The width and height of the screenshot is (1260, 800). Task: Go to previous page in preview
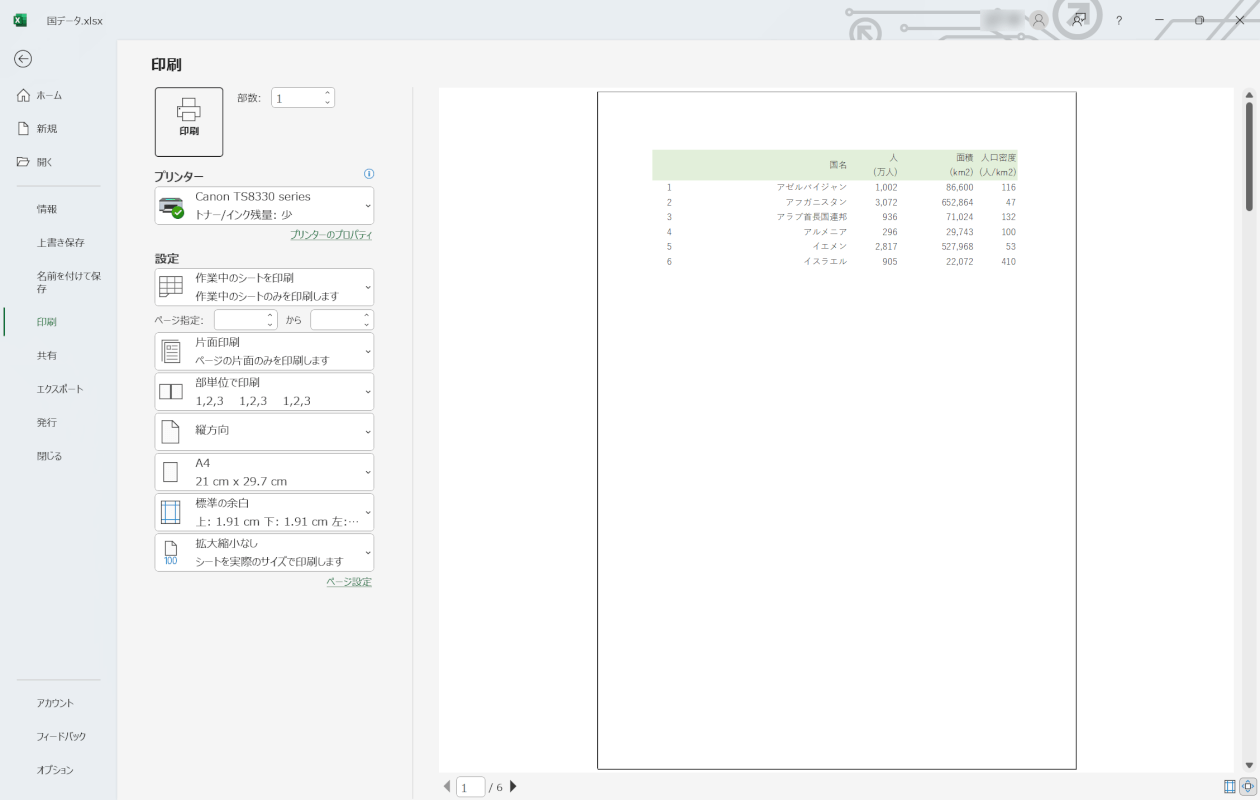(x=447, y=787)
